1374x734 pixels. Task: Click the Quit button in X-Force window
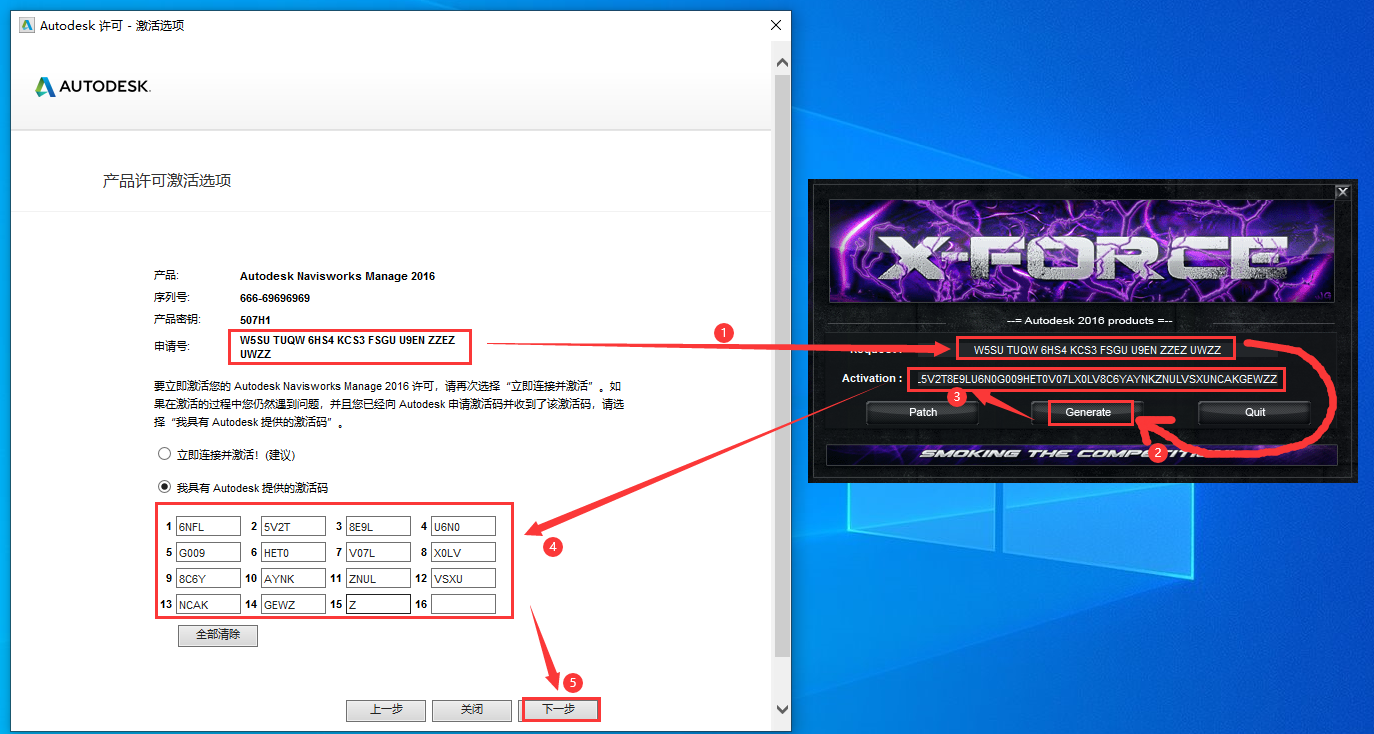coord(1255,412)
